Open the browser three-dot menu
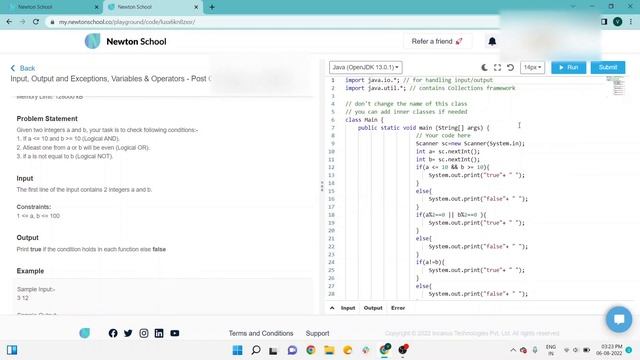 tap(631, 22)
